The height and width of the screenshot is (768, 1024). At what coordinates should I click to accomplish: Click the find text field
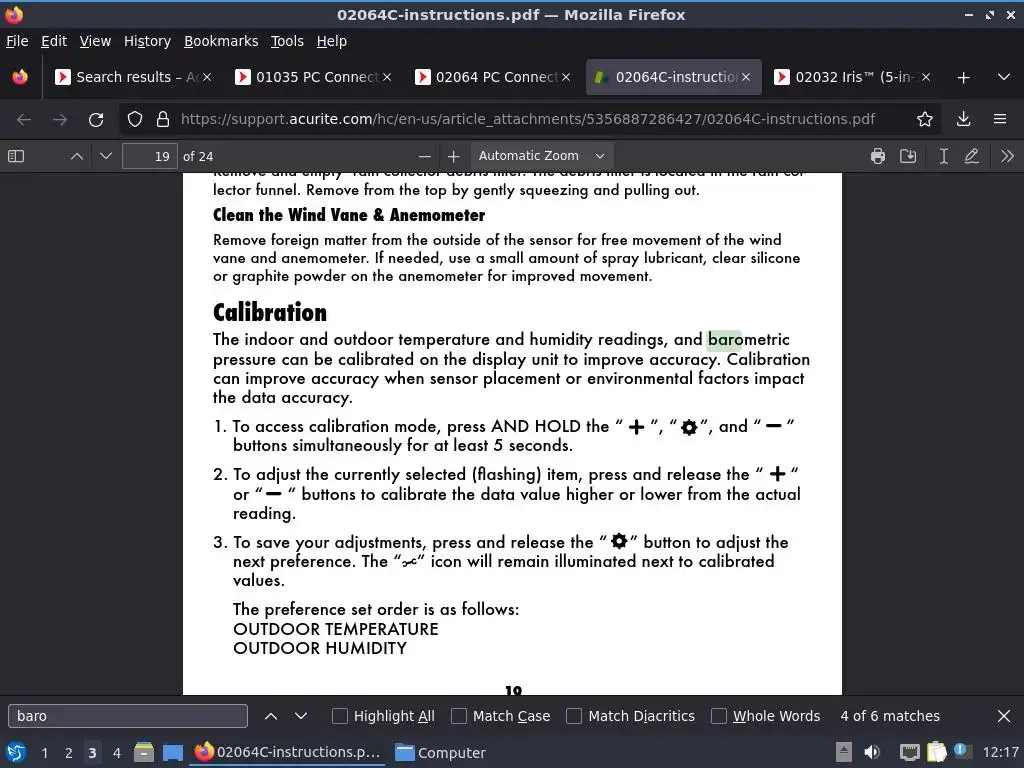click(128, 716)
